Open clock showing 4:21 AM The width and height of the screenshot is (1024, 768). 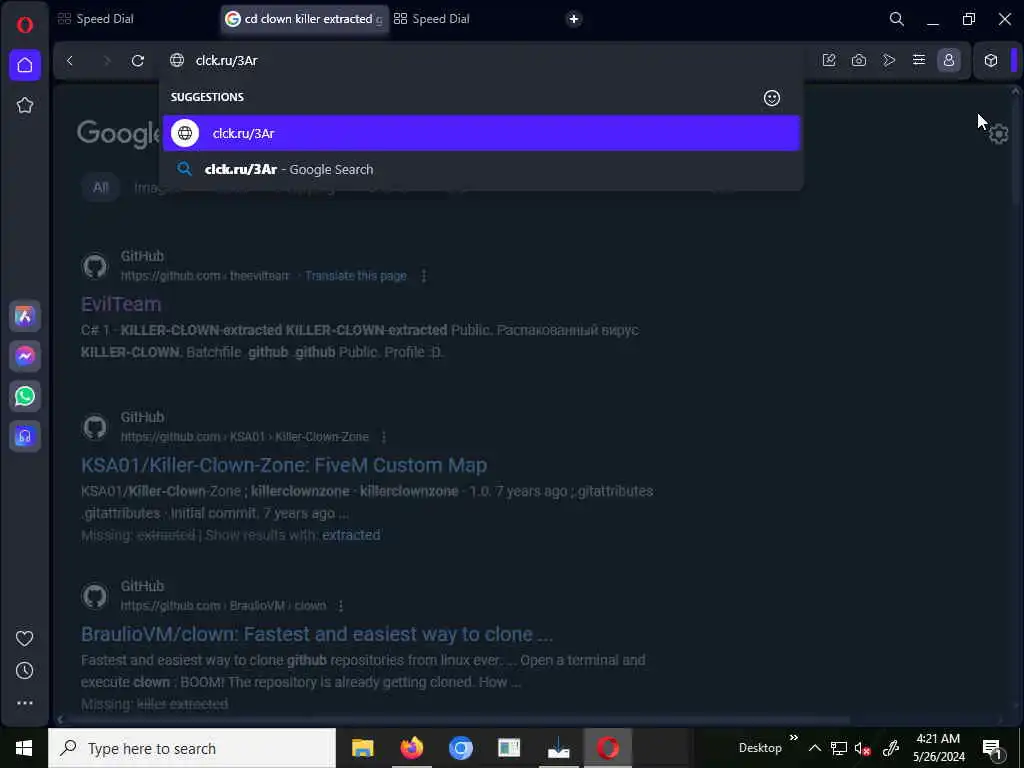tap(938, 748)
